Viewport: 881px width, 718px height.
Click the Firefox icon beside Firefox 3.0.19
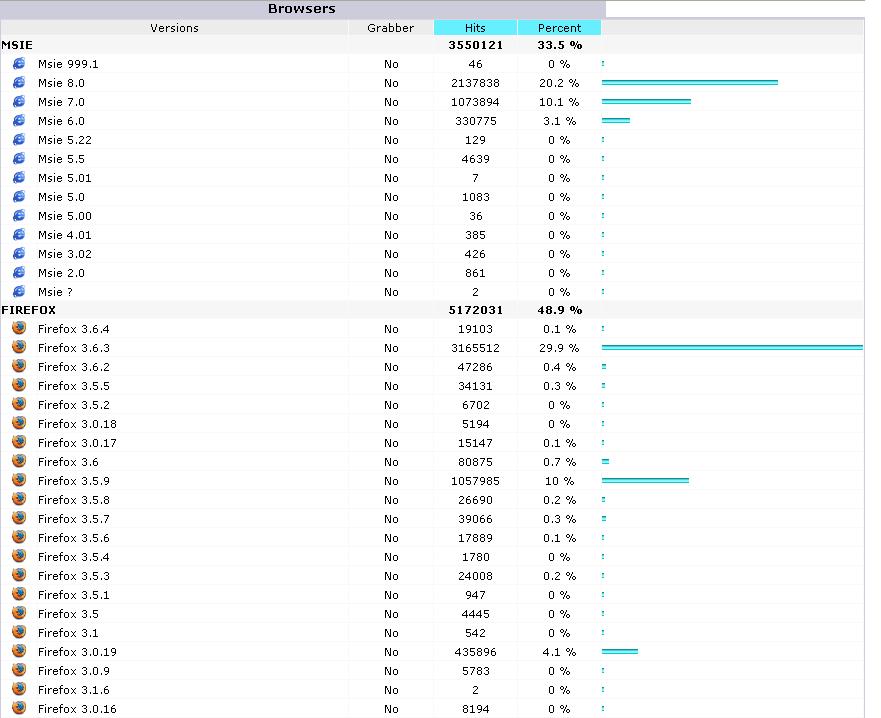(19, 651)
